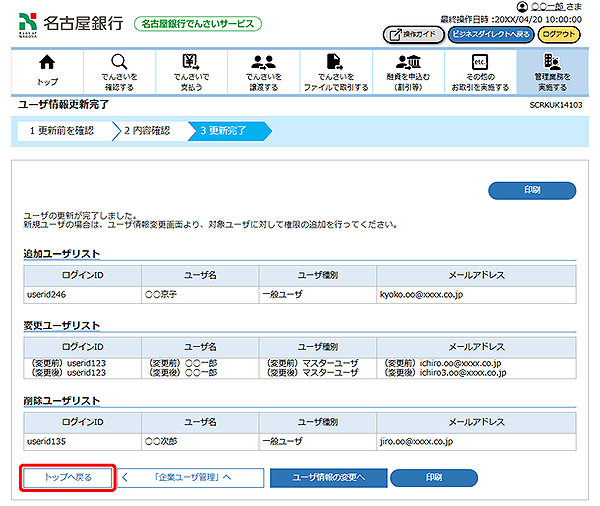Select step 1 更新前を確認
This screenshot has height=506, width=600.
[x=61, y=130]
